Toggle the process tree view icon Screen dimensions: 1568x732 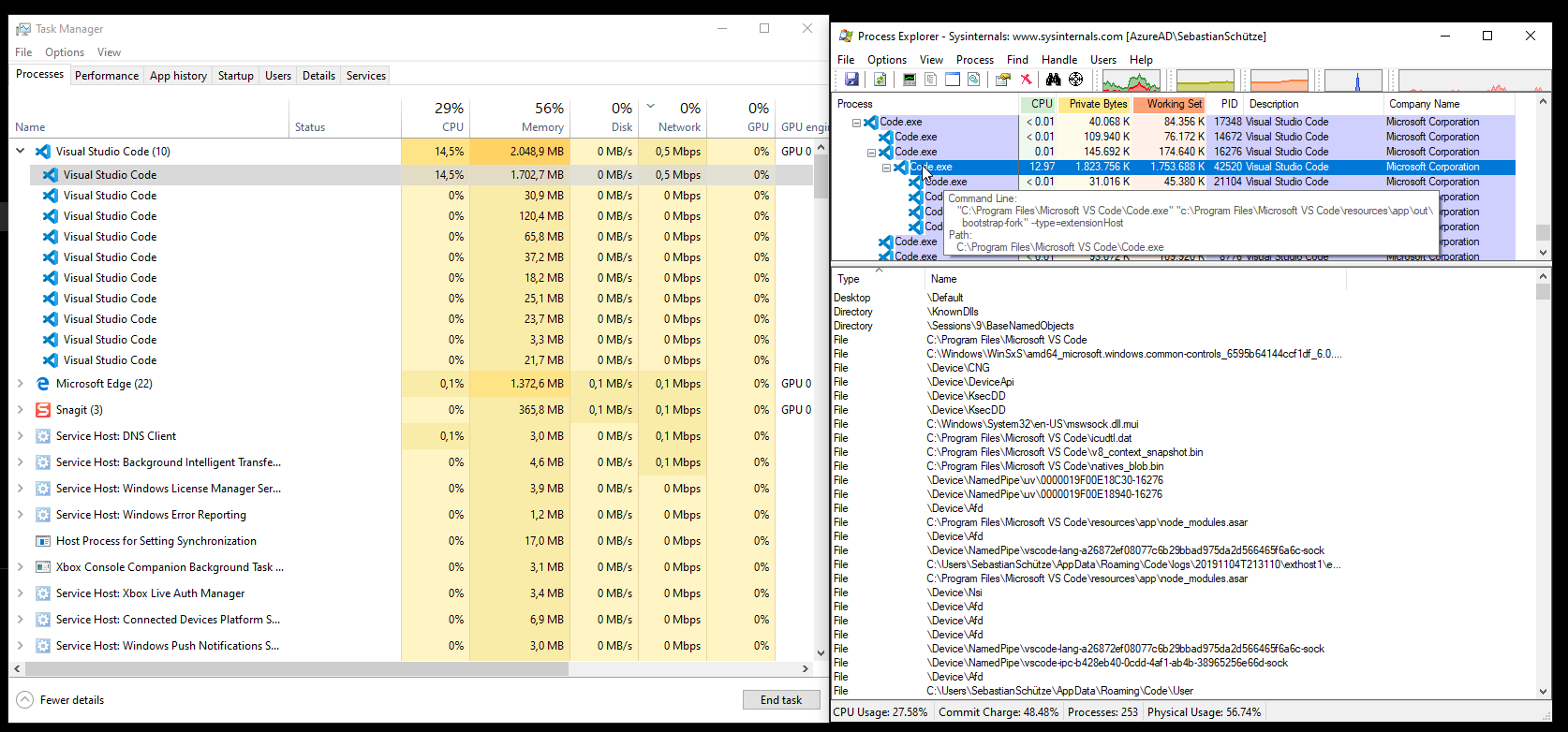click(x=931, y=81)
